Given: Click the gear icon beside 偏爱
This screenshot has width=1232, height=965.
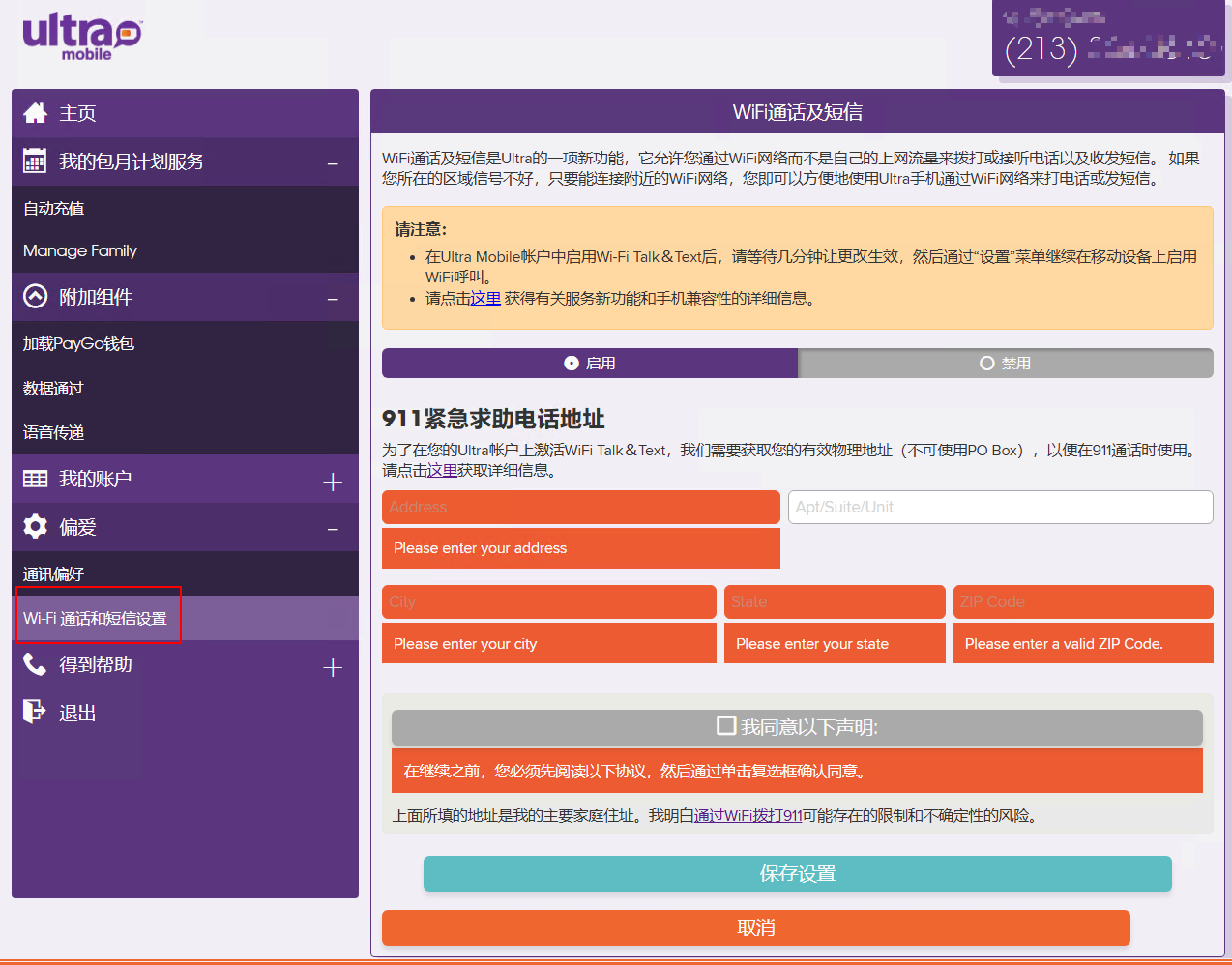Looking at the screenshot, I should pos(35,527).
